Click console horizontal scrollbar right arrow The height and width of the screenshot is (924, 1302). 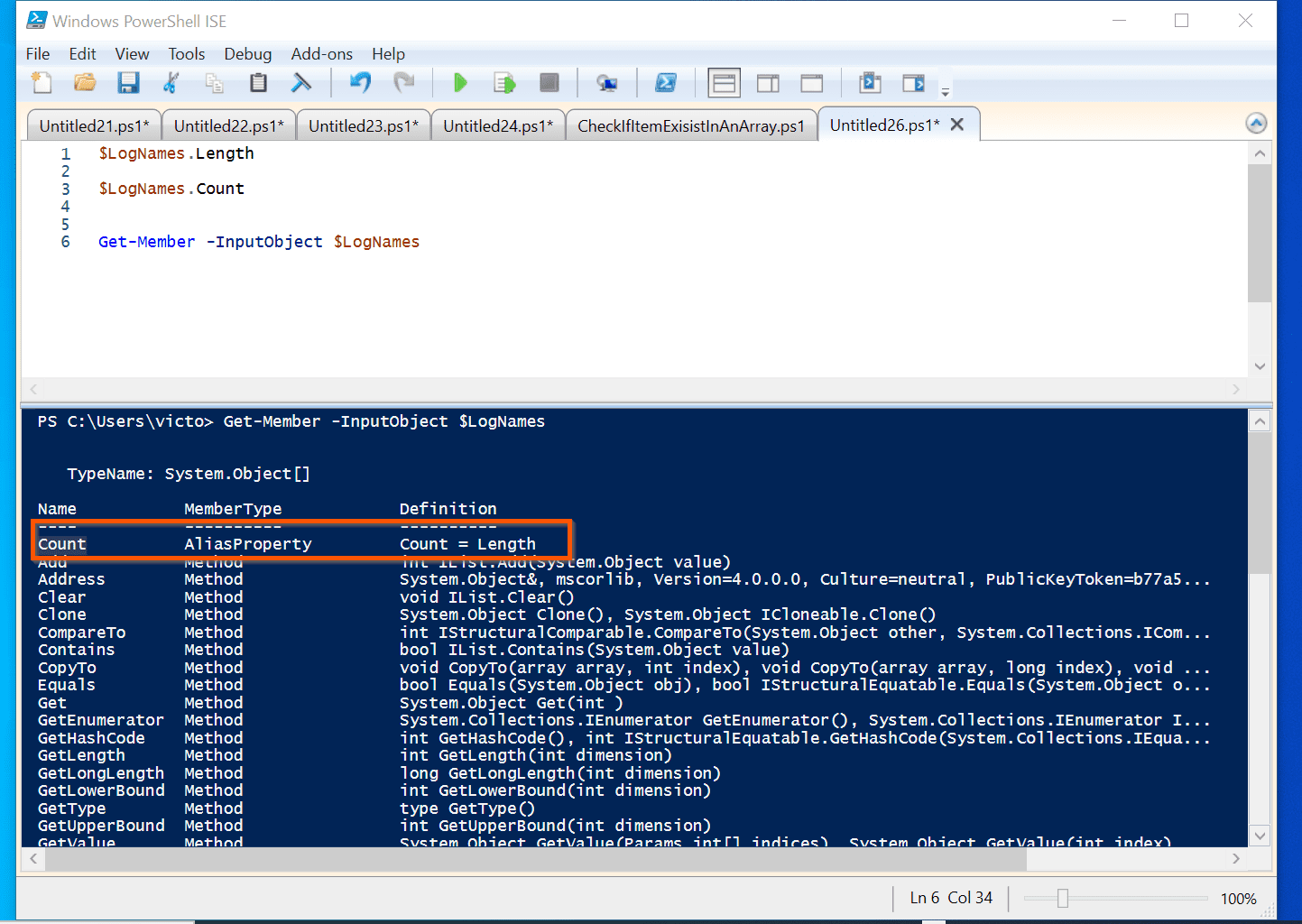(1236, 859)
